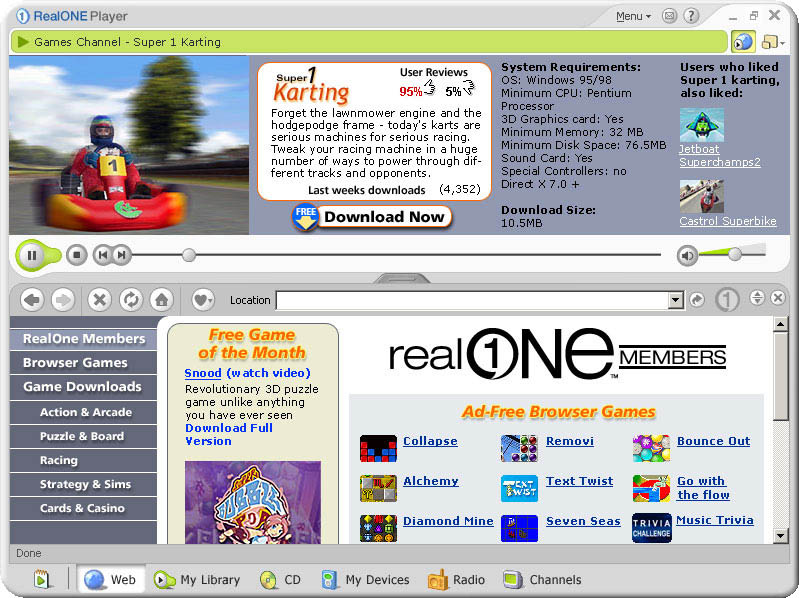Screen dimensions: 799x598
Task: Open the Seven Seas game link
Action: click(583, 521)
